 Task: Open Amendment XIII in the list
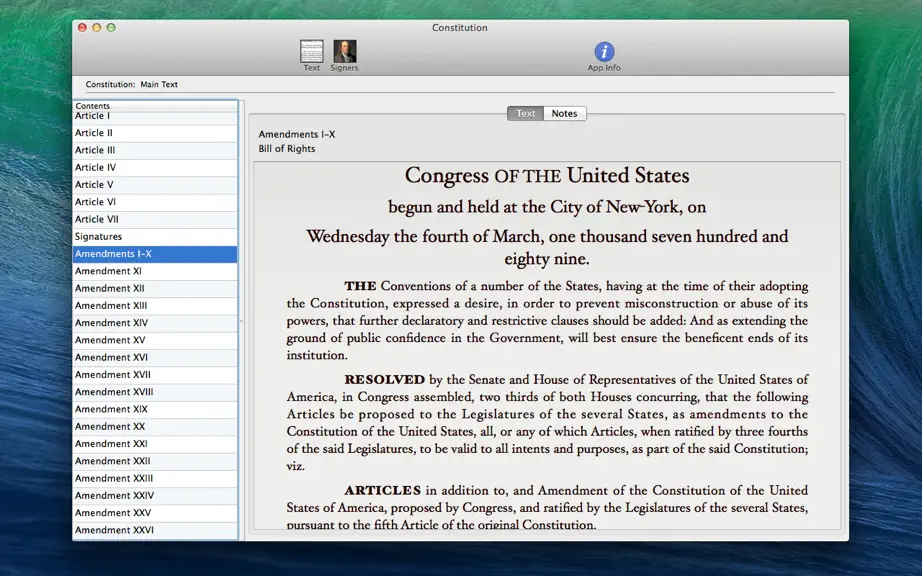coord(155,306)
